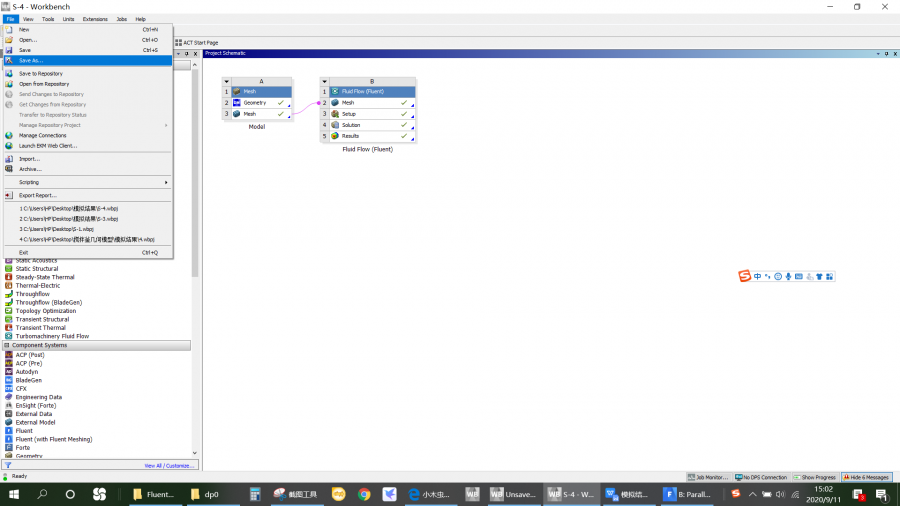900x506 pixels.
Task: Click Windows Start button
Action: click(x=14, y=494)
